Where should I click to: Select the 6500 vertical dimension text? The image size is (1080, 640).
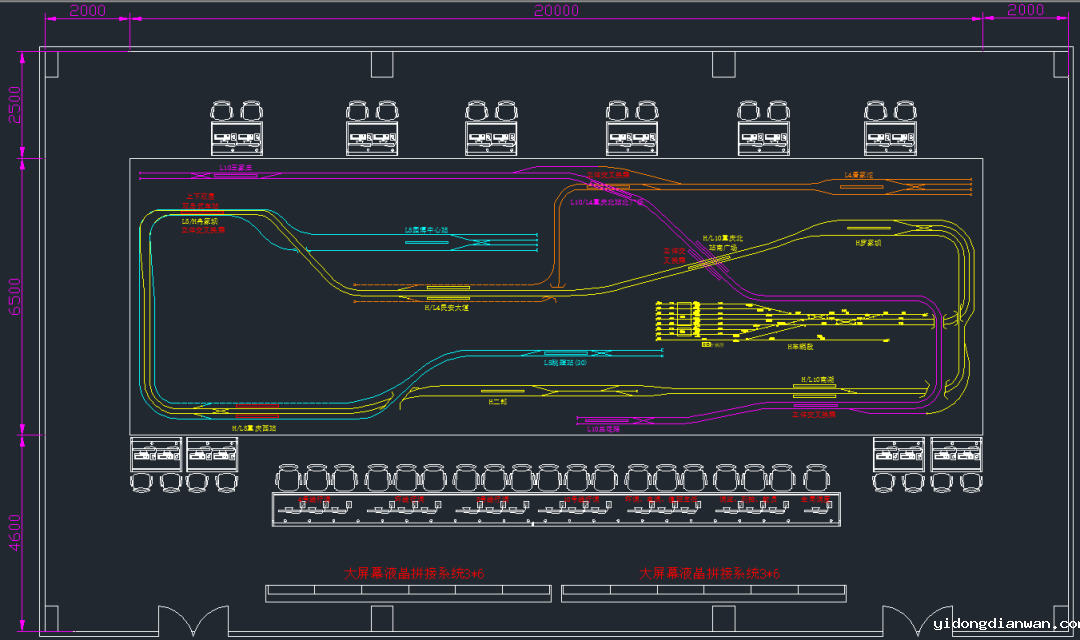pyautogui.click(x=14, y=297)
